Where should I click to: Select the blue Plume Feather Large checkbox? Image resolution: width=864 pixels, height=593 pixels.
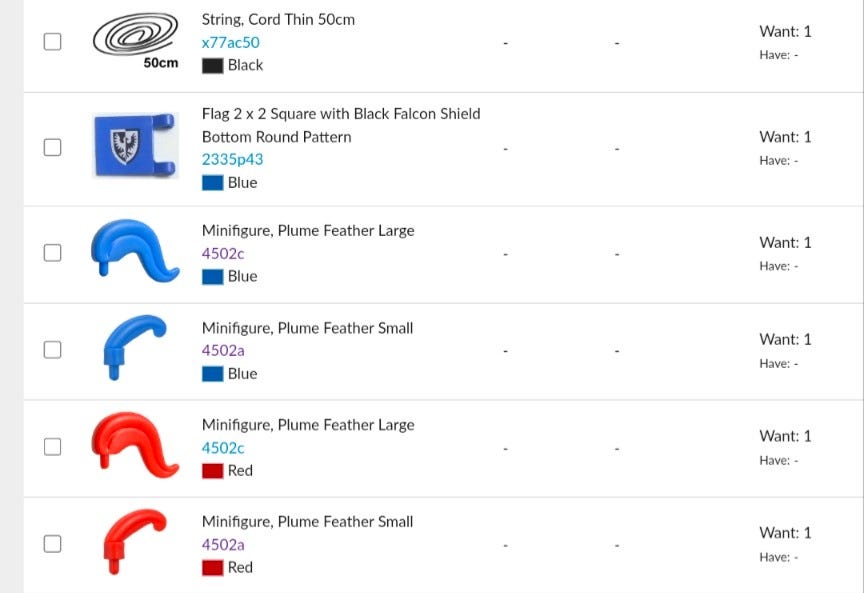coord(52,253)
